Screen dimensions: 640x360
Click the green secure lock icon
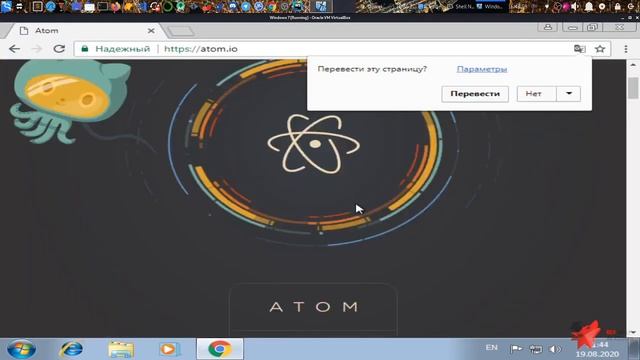pos(84,49)
